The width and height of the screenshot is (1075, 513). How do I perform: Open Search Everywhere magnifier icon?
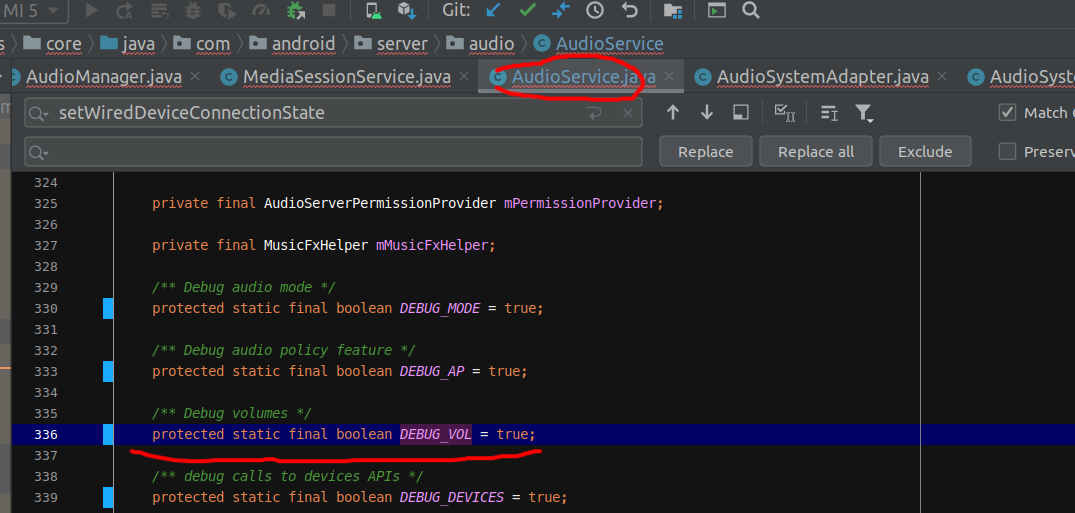coord(751,10)
